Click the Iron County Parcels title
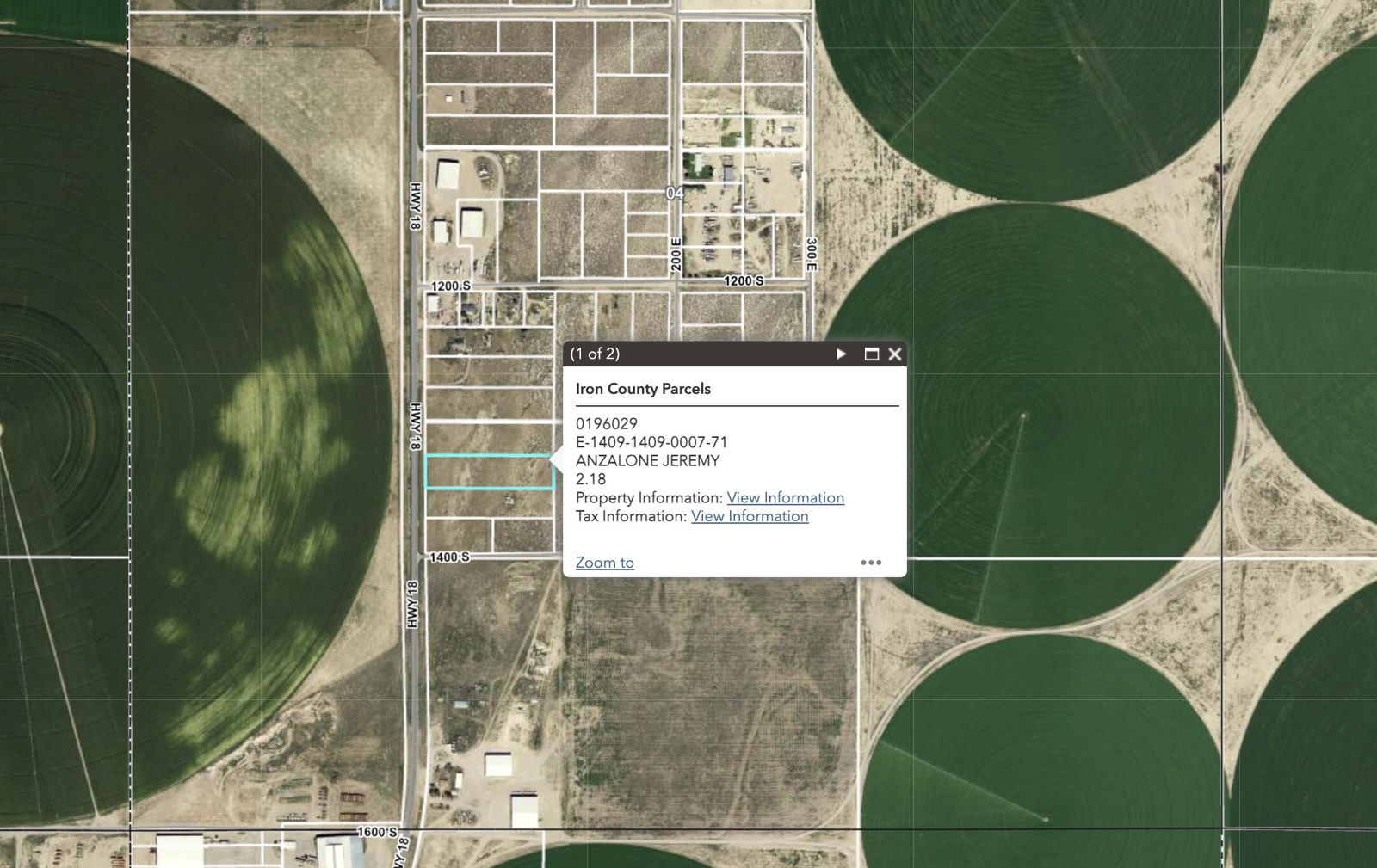1377x868 pixels. [x=643, y=389]
